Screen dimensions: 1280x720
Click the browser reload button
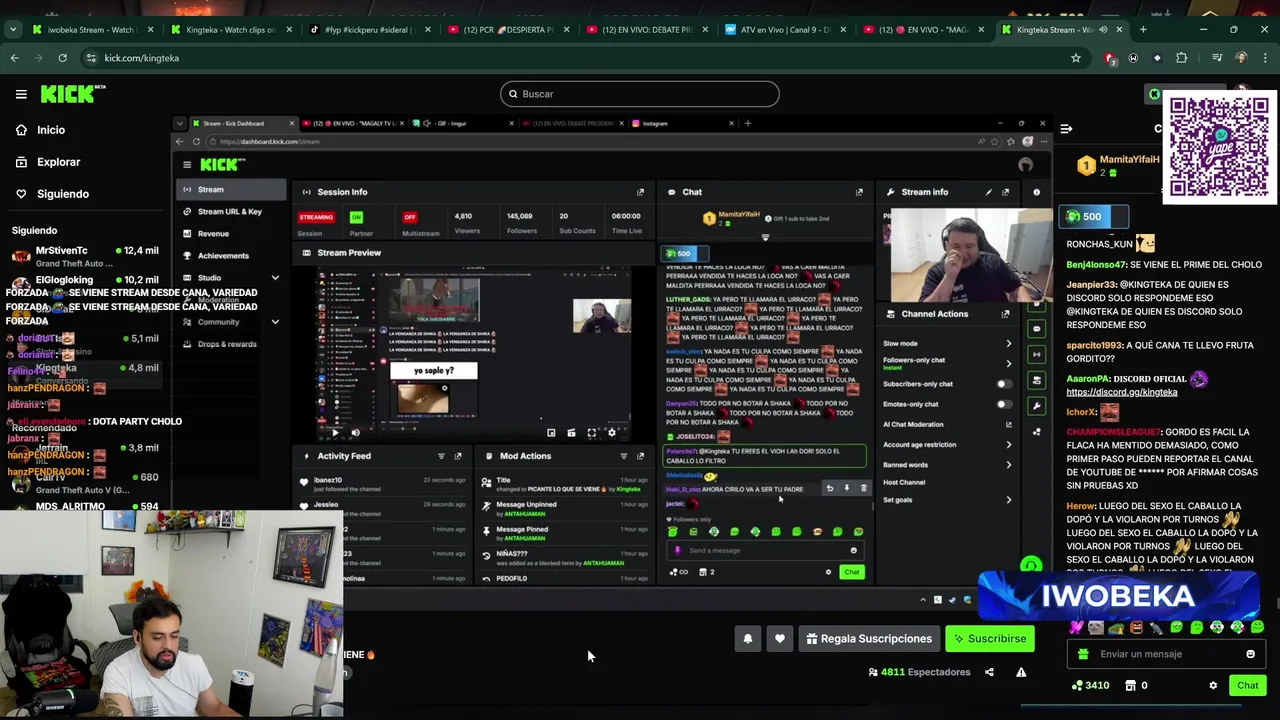pyautogui.click(x=65, y=58)
